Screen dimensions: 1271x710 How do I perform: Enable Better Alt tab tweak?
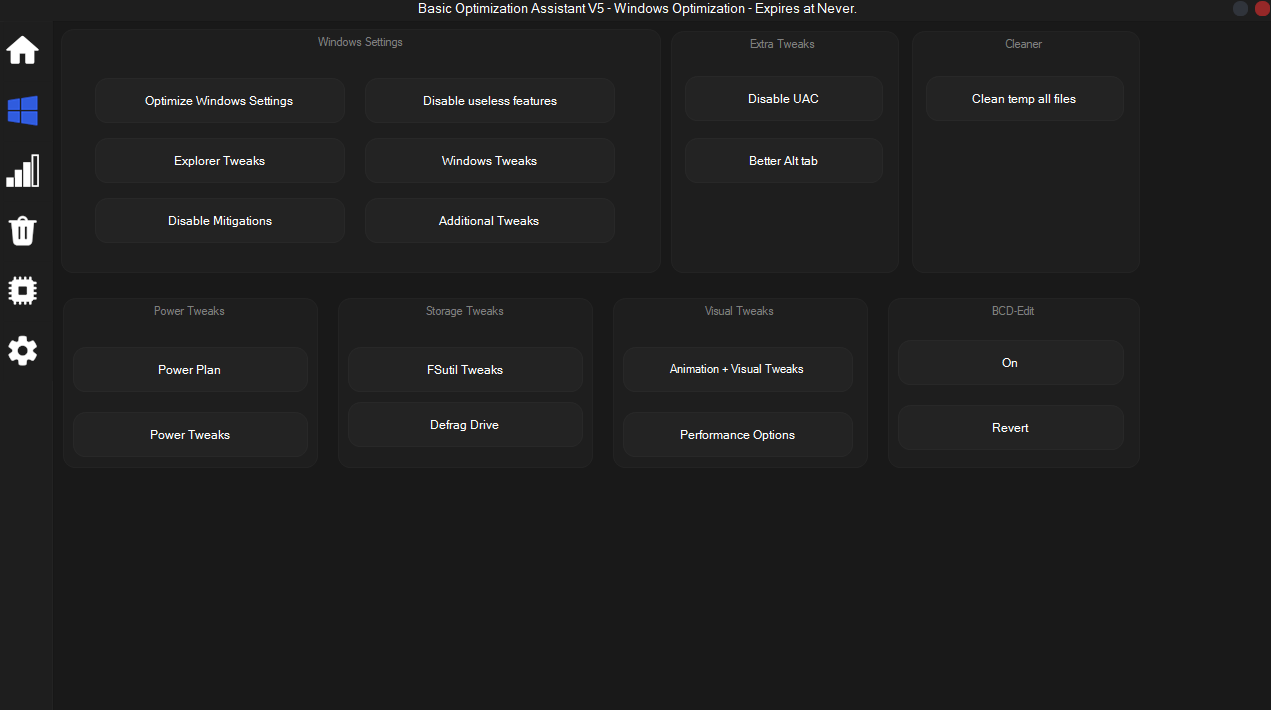click(783, 161)
